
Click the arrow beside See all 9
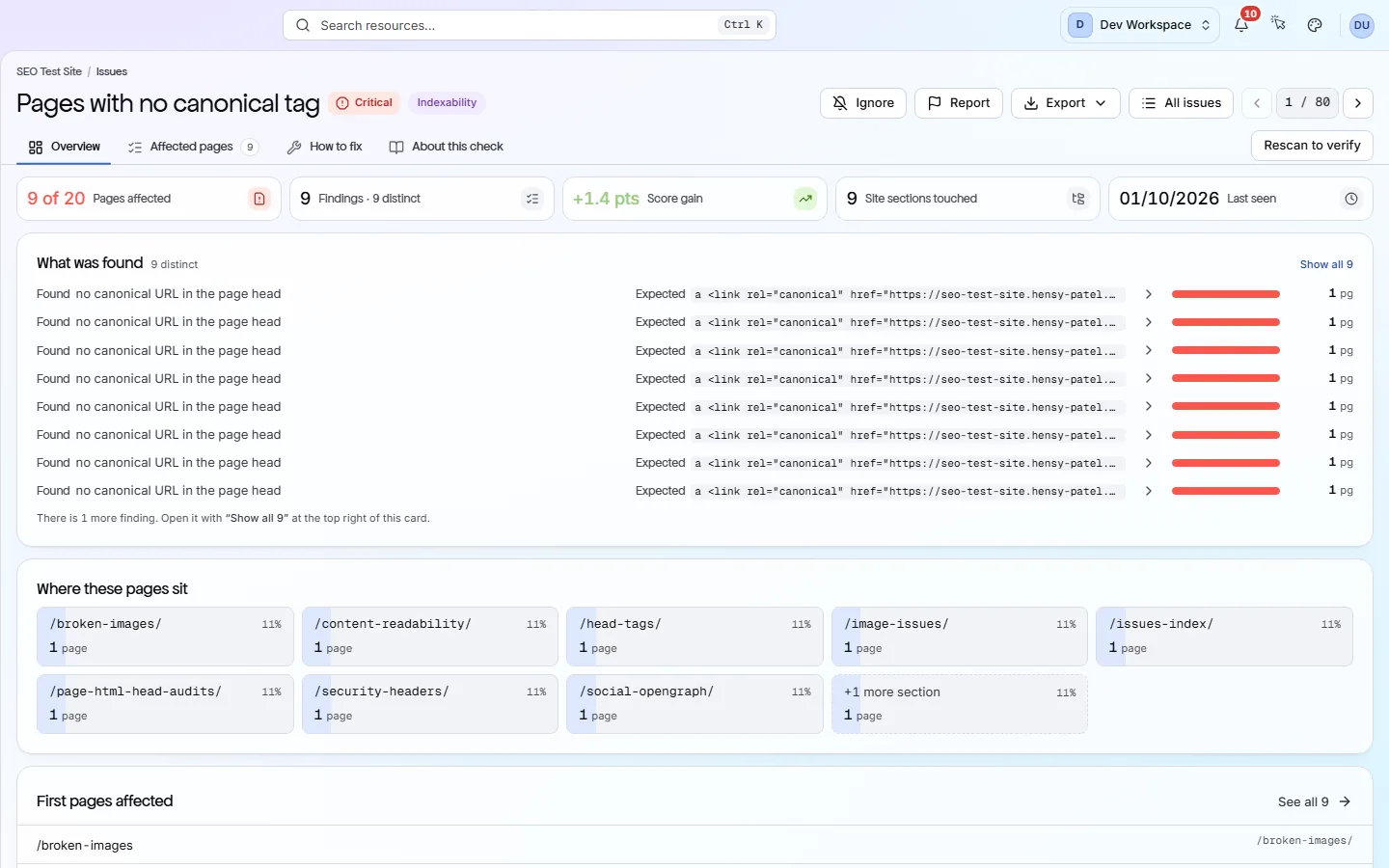coord(1345,801)
